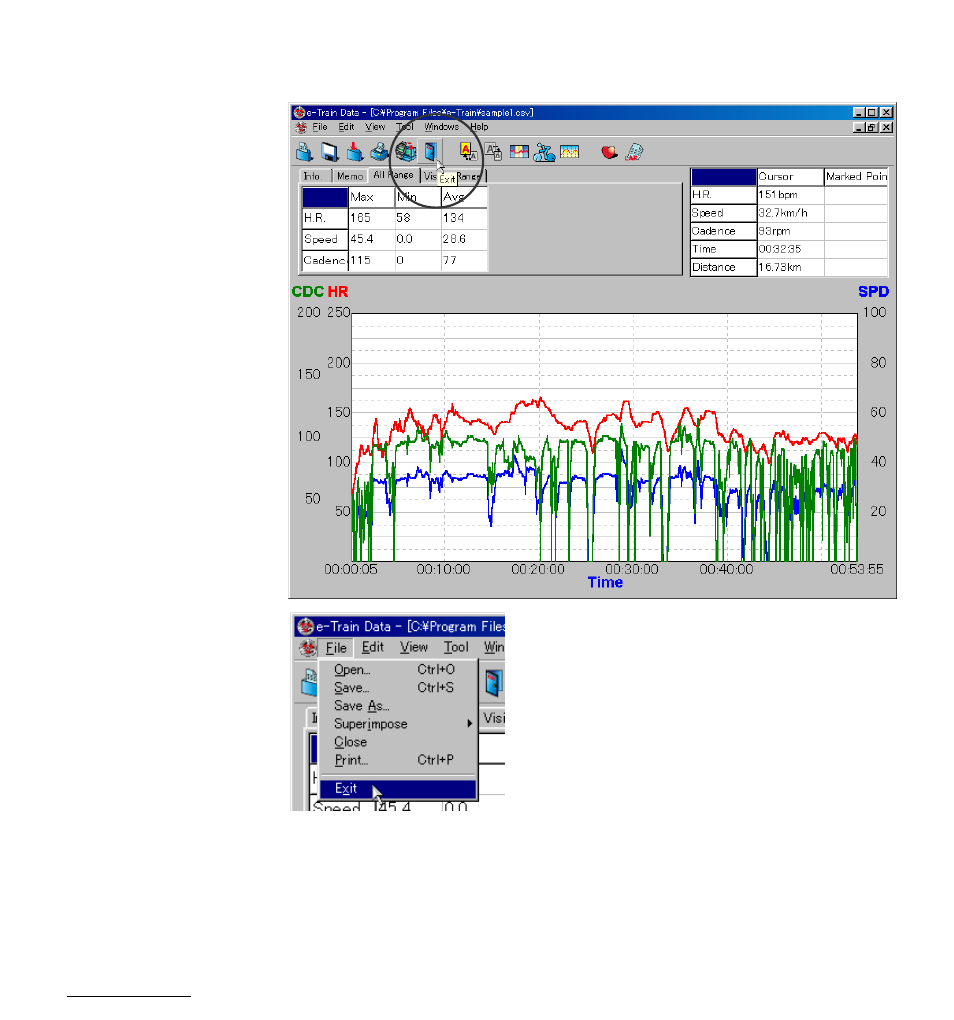
Task: Click the door icon in the lower File-menu screenshot
Action: click(x=494, y=683)
